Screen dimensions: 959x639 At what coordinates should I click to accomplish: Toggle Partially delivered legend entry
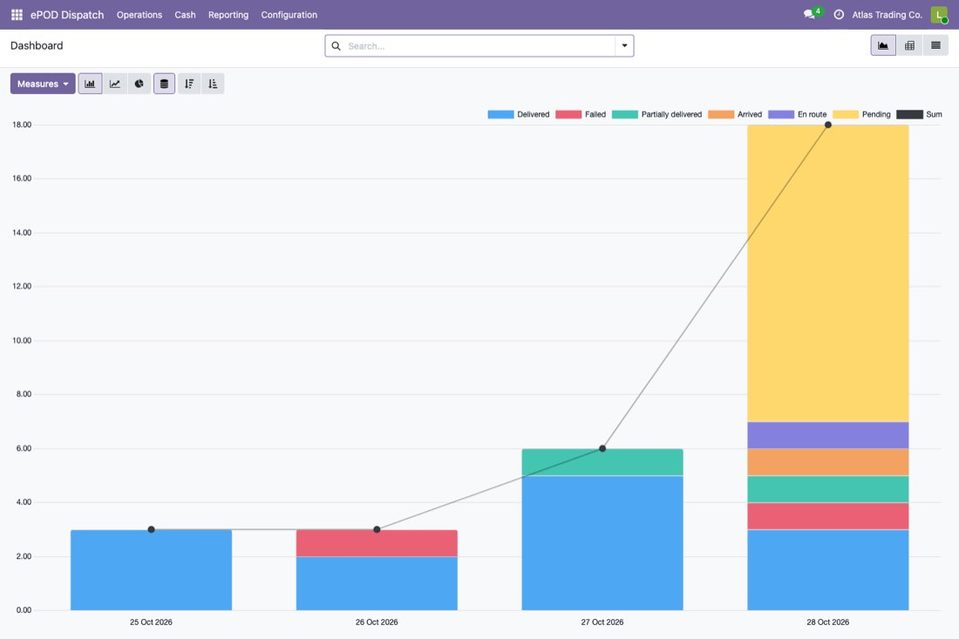pyautogui.click(x=657, y=114)
